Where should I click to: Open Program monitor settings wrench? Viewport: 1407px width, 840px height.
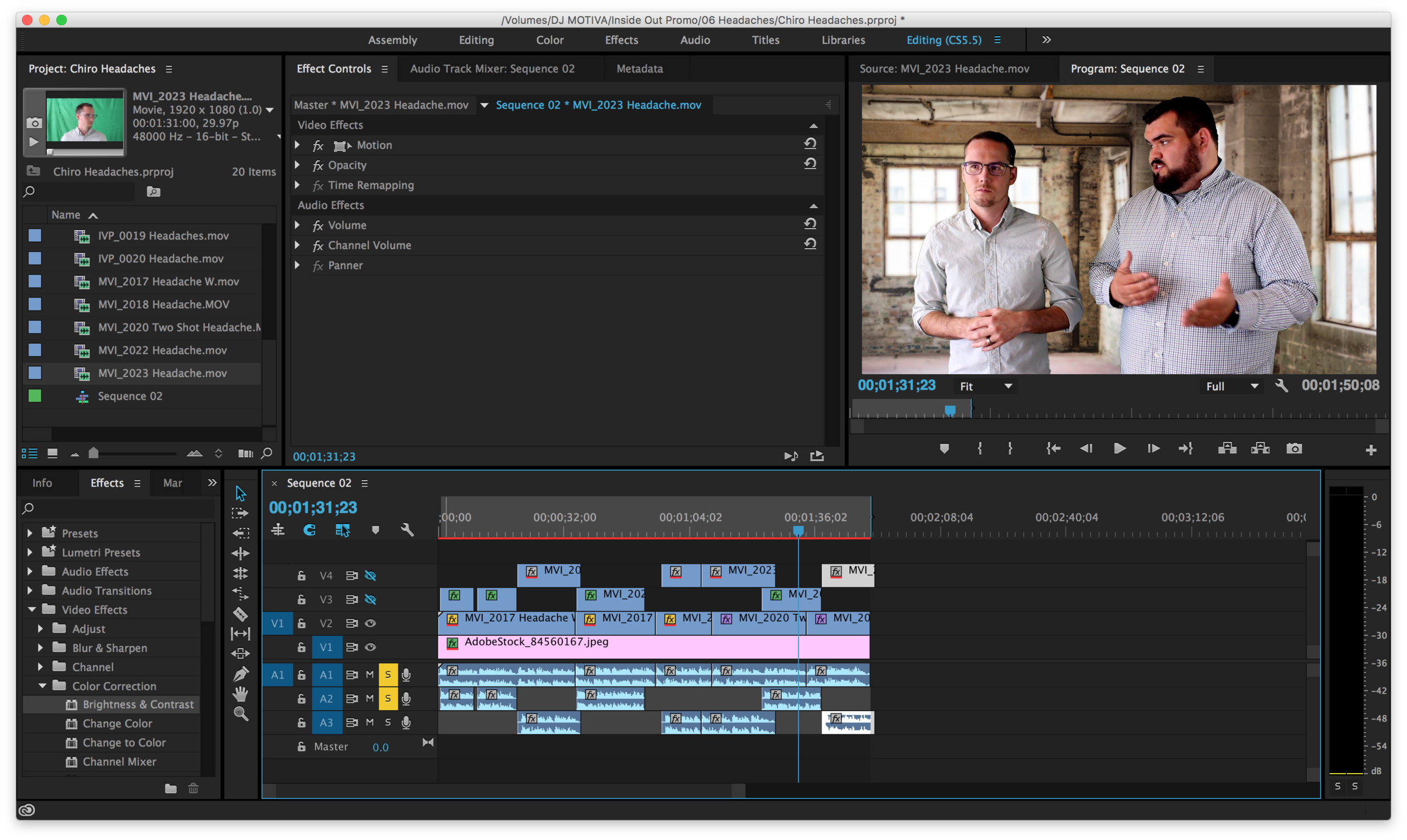coord(1282,386)
